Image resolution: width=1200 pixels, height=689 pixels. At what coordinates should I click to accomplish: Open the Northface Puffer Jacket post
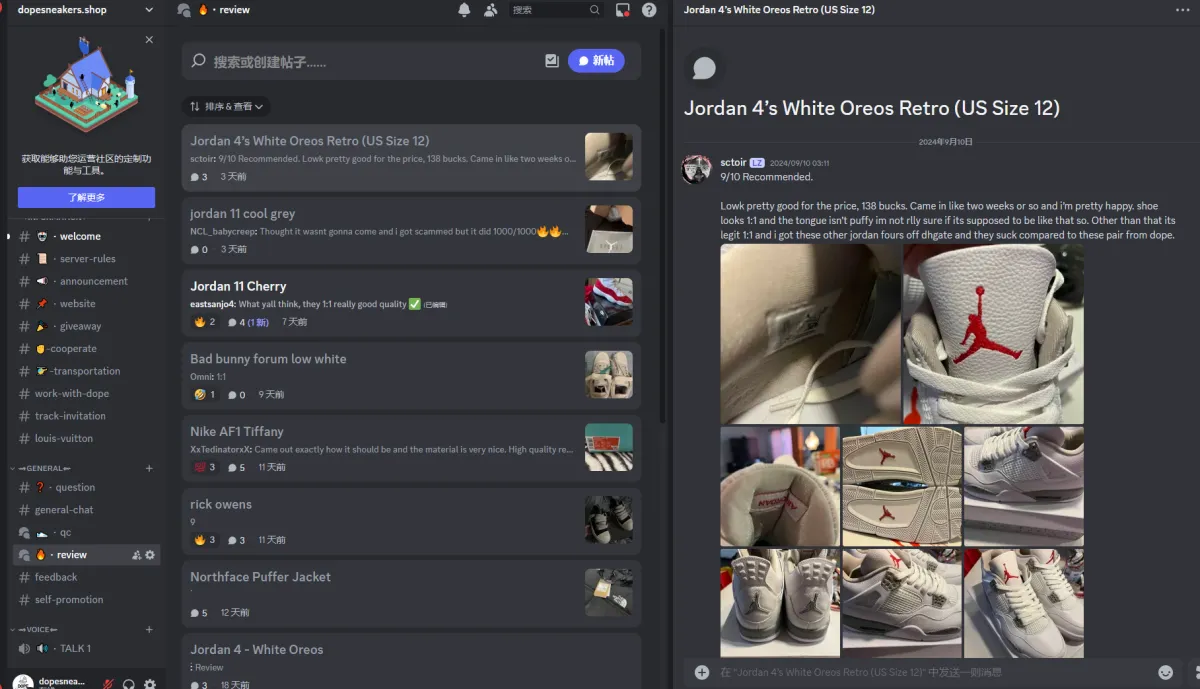tap(411, 593)
